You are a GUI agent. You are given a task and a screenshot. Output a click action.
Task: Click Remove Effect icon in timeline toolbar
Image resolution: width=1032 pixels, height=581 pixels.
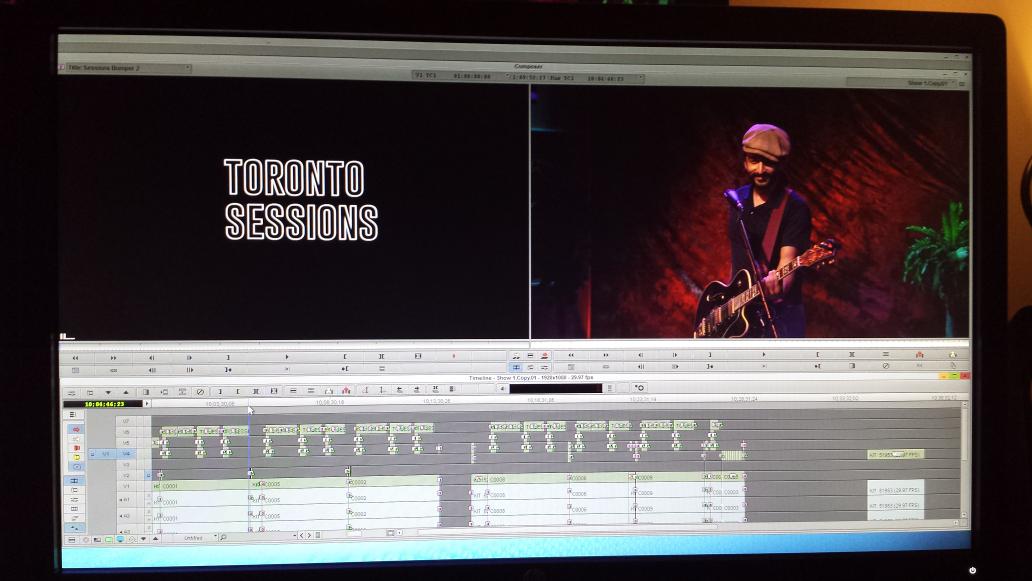(x=200, y=392)
